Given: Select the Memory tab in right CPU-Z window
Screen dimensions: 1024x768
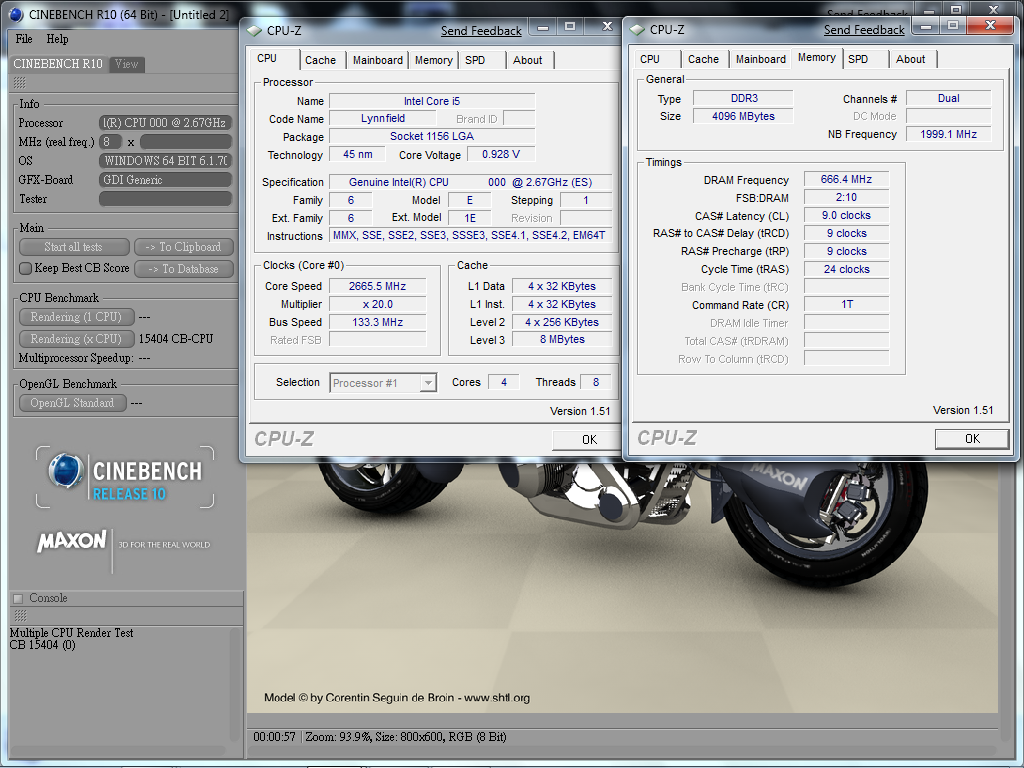Looking at the screenshot, I should (x=817, y=57).
